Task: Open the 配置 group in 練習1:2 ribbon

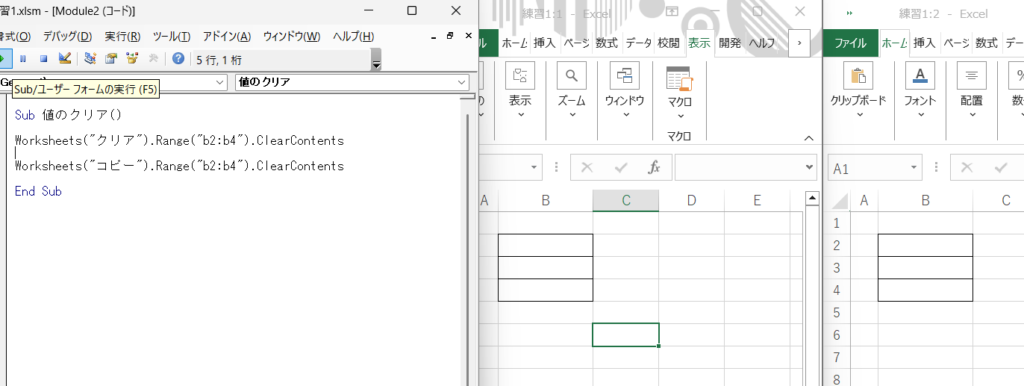Action: [971, 90]
